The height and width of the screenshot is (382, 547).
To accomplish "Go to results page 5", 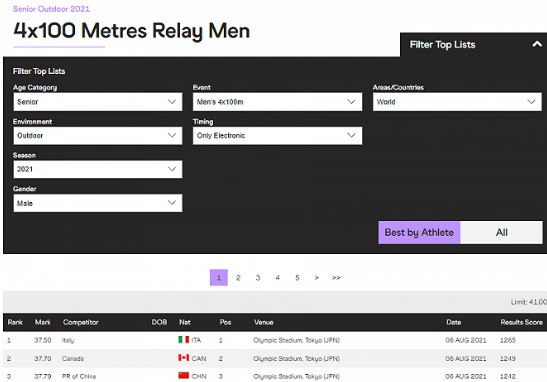I will [297, 278].
